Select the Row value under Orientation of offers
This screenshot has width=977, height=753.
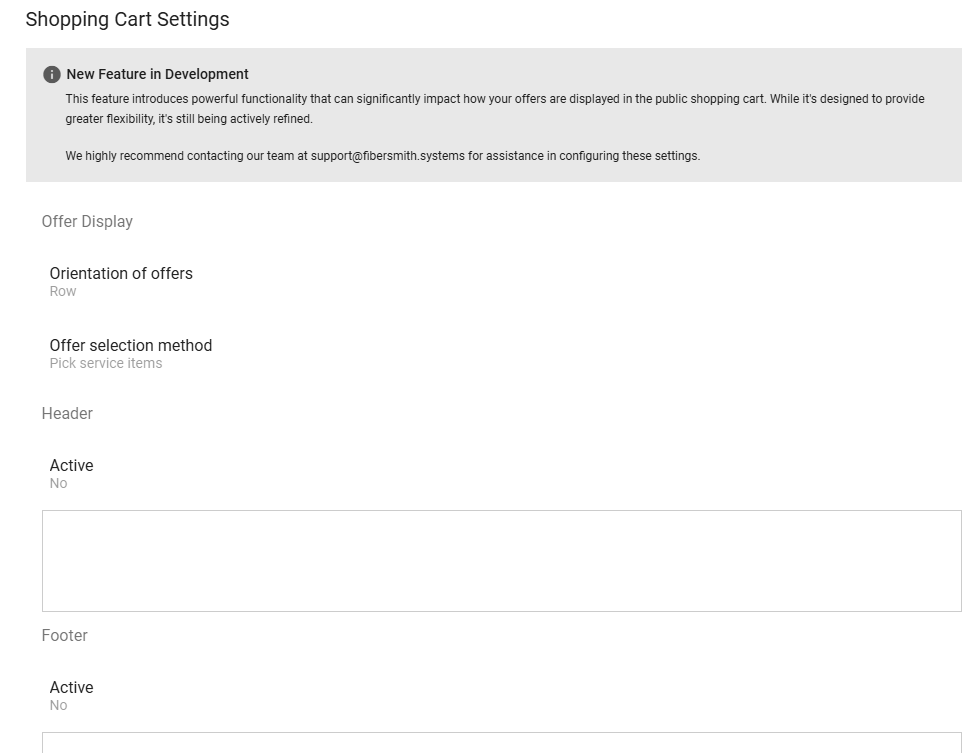(63, 292)
